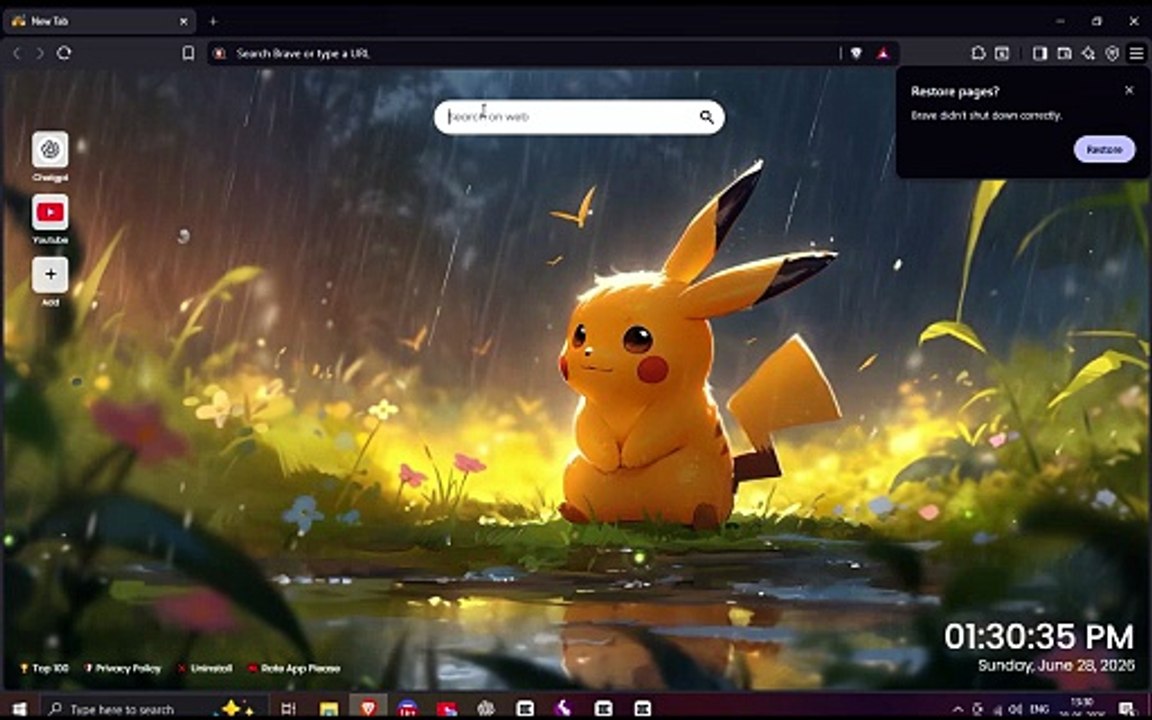The image size is (1152, 720).
Task: Toggle the Brave sidebar panel icon
Action: point(1040,53)
